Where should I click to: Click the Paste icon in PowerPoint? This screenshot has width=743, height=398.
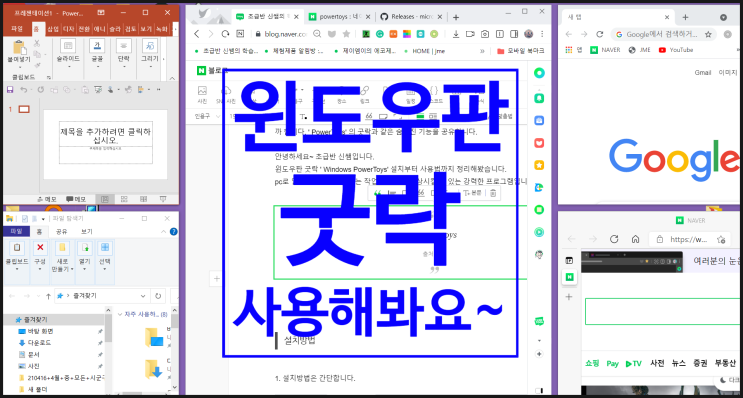pos(19,48)
